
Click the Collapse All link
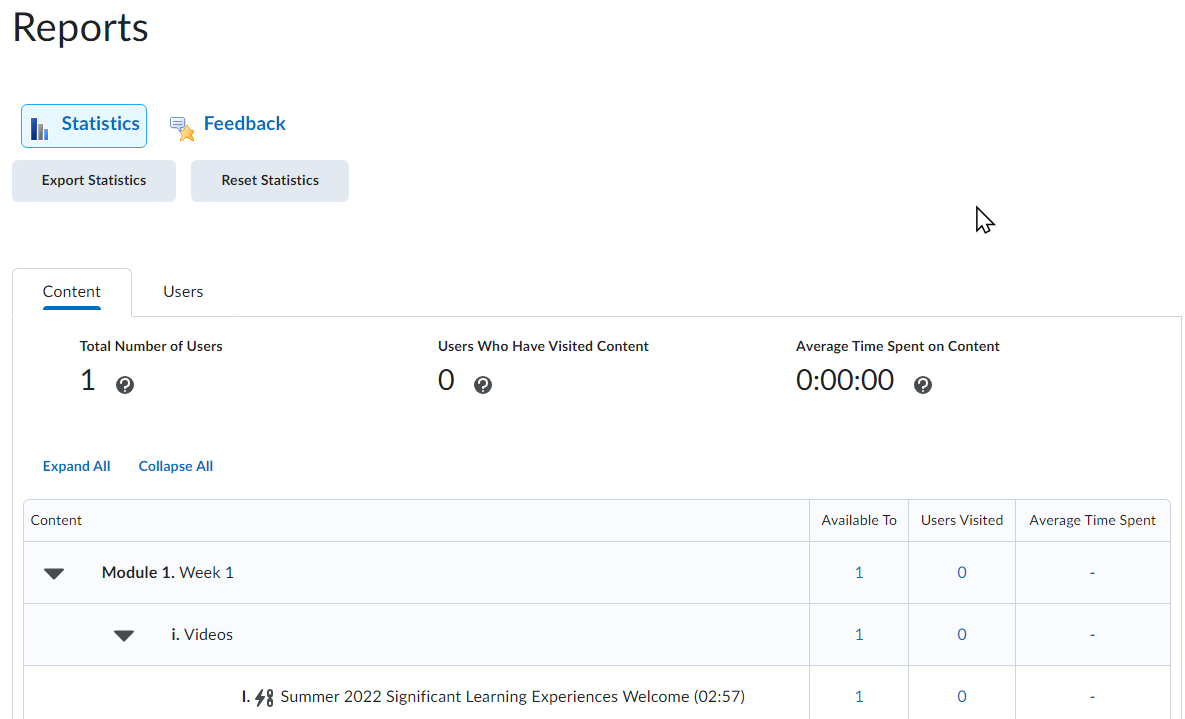click(x=176, y=466)
